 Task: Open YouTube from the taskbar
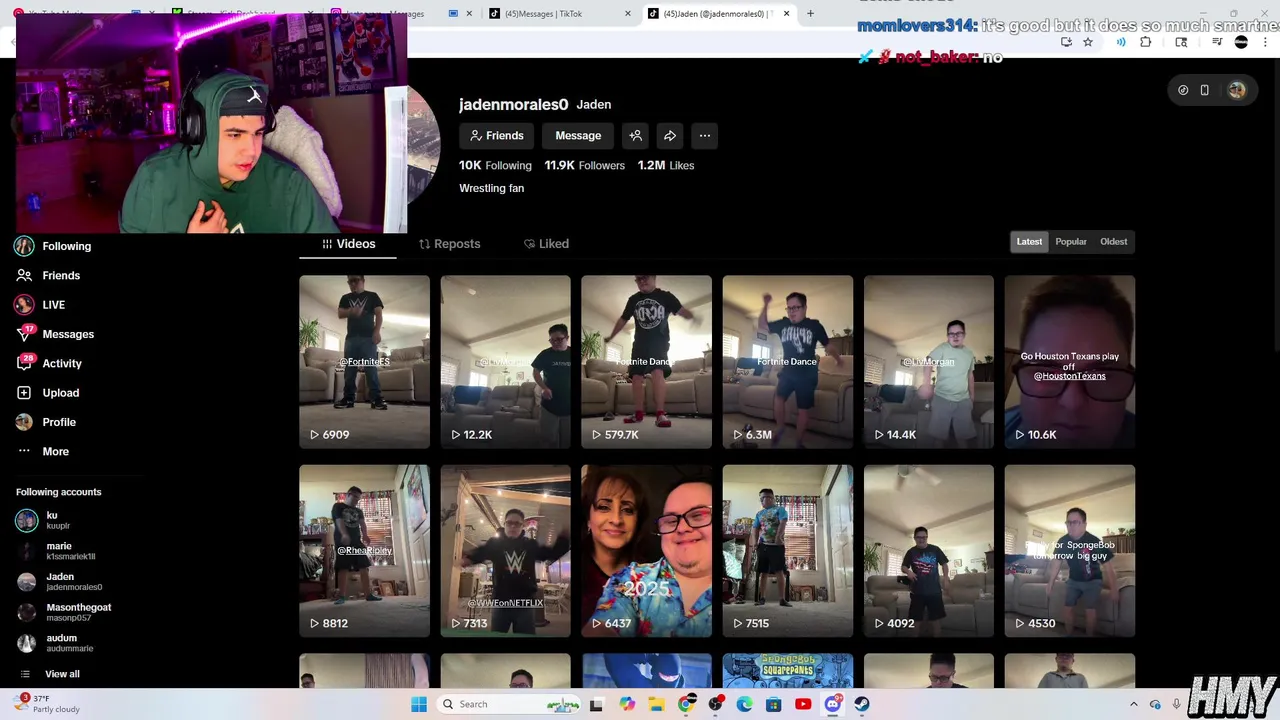803,704
